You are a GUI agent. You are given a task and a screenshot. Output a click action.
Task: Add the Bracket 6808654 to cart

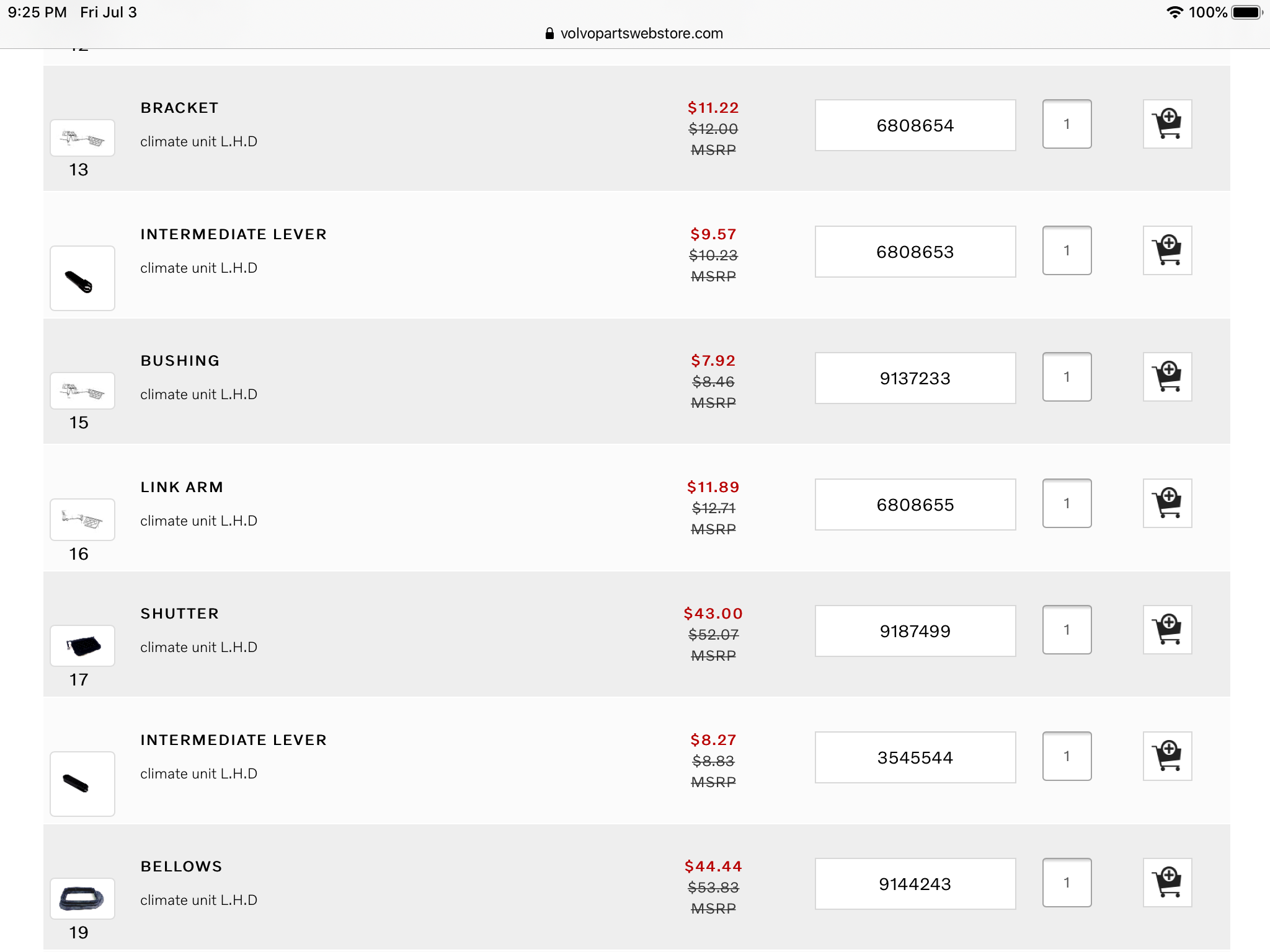pyautogui.click(x=1167, y=125)
